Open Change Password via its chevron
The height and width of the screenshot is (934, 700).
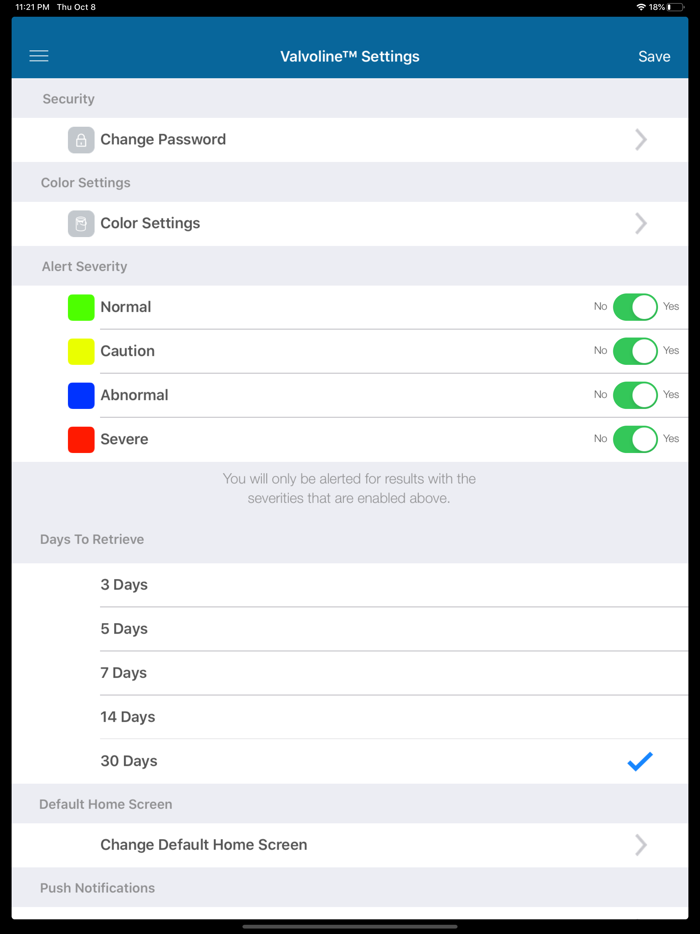641,140
